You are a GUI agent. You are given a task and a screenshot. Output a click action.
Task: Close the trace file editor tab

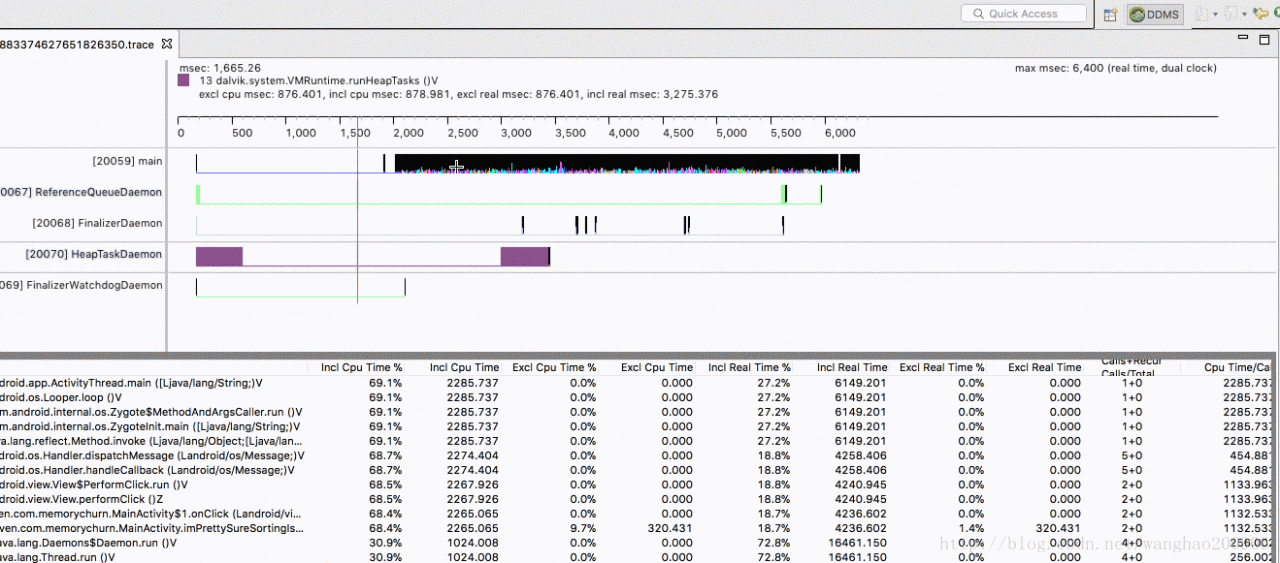(167, 44)
